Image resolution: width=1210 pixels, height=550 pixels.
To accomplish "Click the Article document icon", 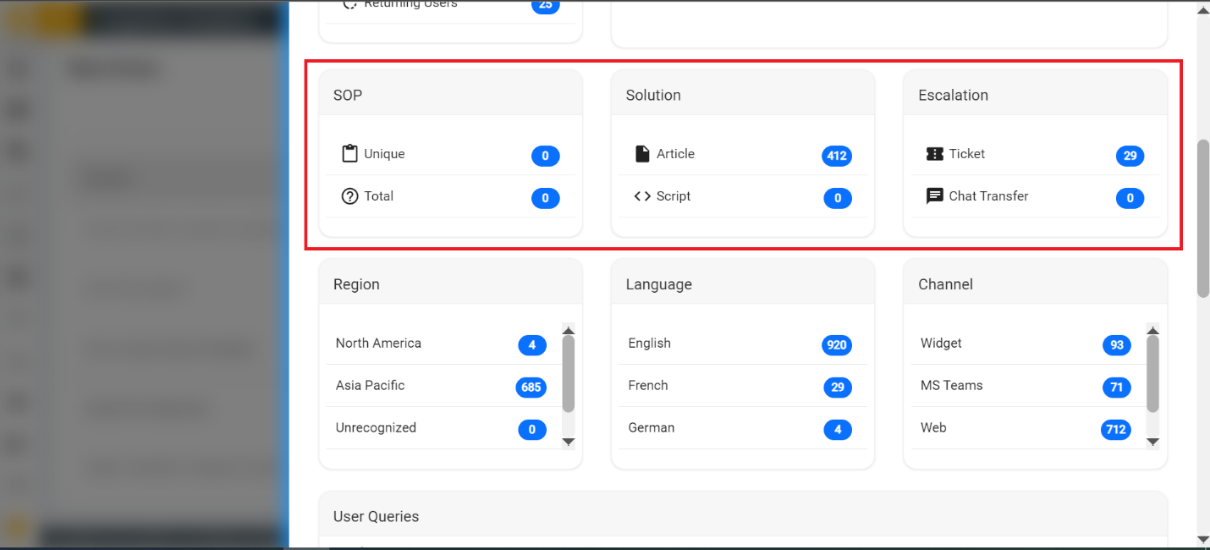I will coord(642,154).
